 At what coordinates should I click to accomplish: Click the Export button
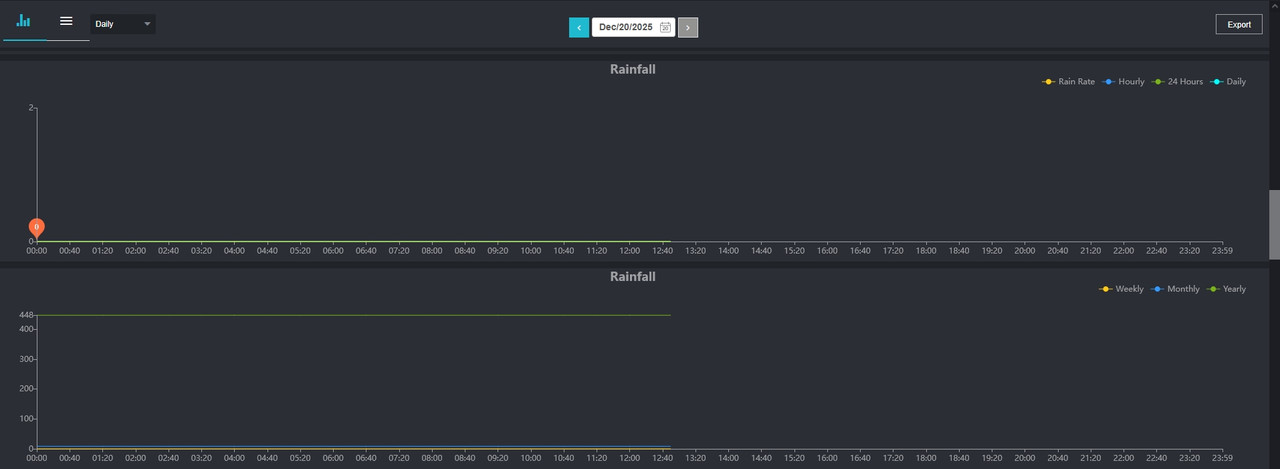(x=1239, y=24)
